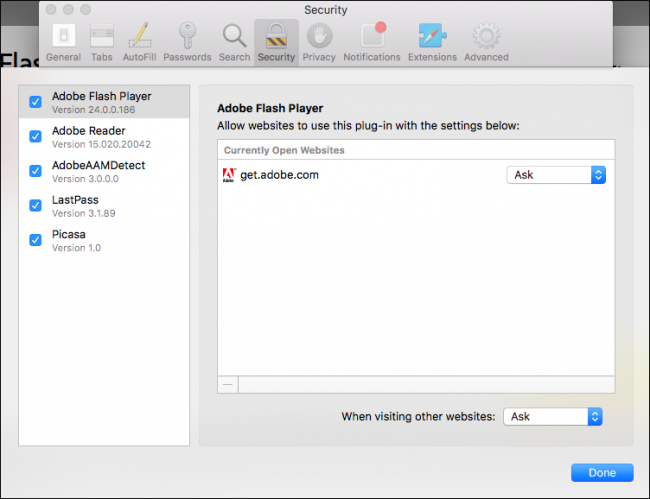Click the Version 15.020.20042 text
Image resolution: width=650 pixels, height=499 pixels.
[x=101, y=144]
